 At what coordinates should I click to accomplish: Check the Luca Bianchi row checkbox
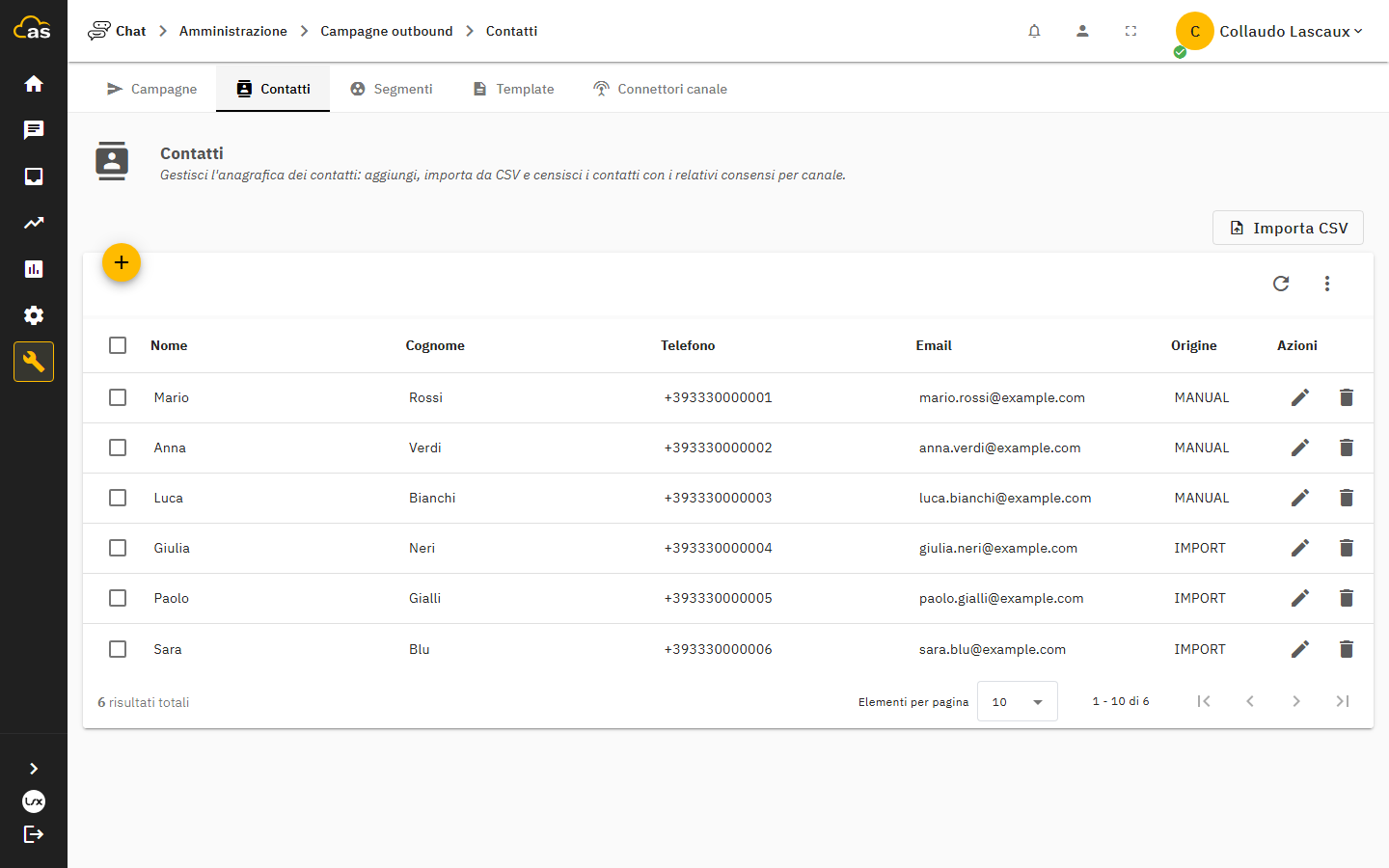tap(118, 498)
